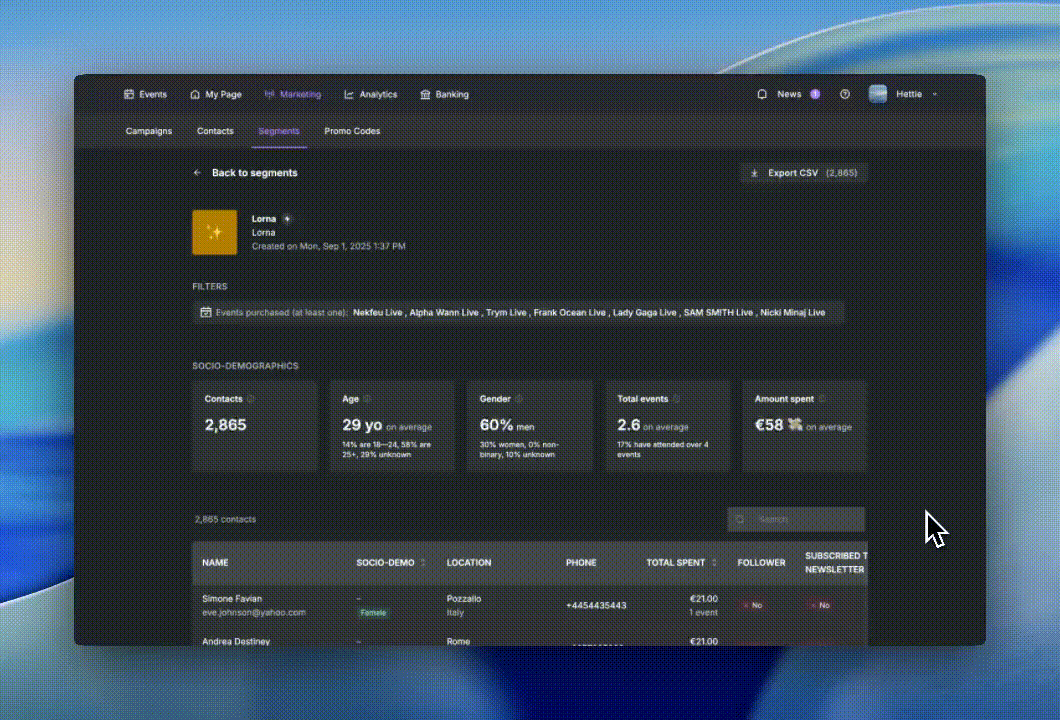
Task: Click the Marketing pulse icon in the navbar
Action: (x=268, y=94)
